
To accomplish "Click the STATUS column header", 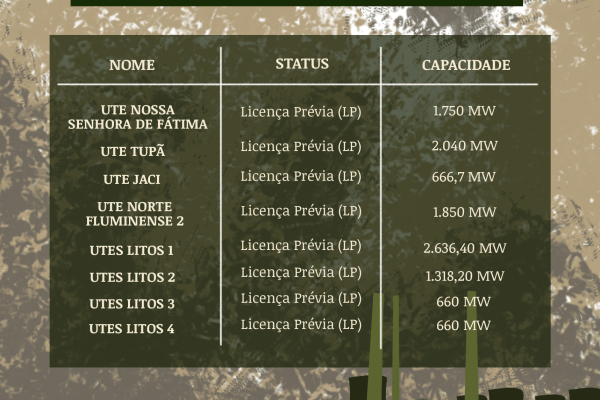I will click(x=301, y=64).
